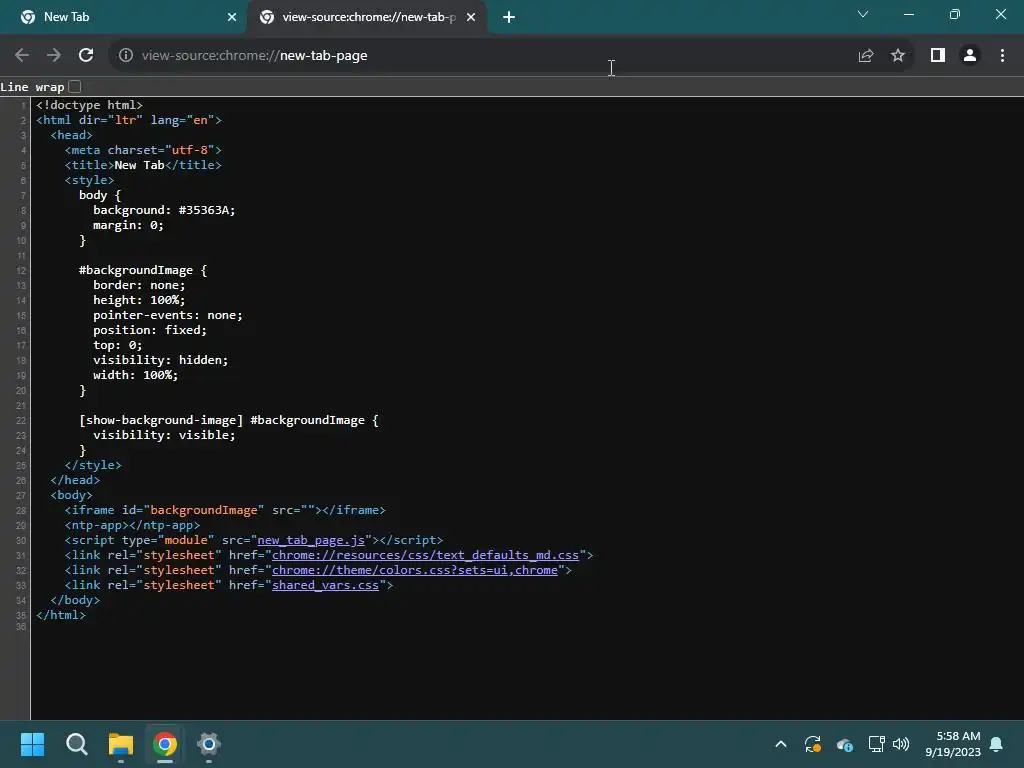Open the text_defaults_md.css link
The width and height of the screenshot is (1024, 768).
(x=425, y=555)
